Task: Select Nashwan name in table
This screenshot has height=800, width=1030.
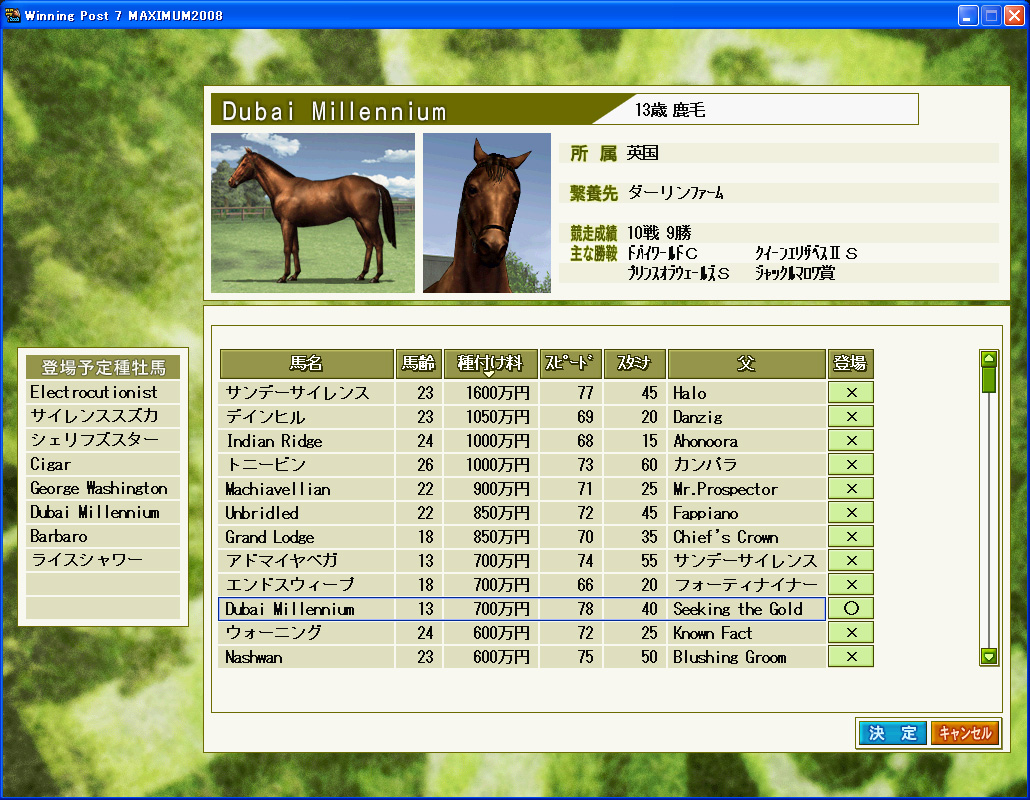Action: coord(306,656)
